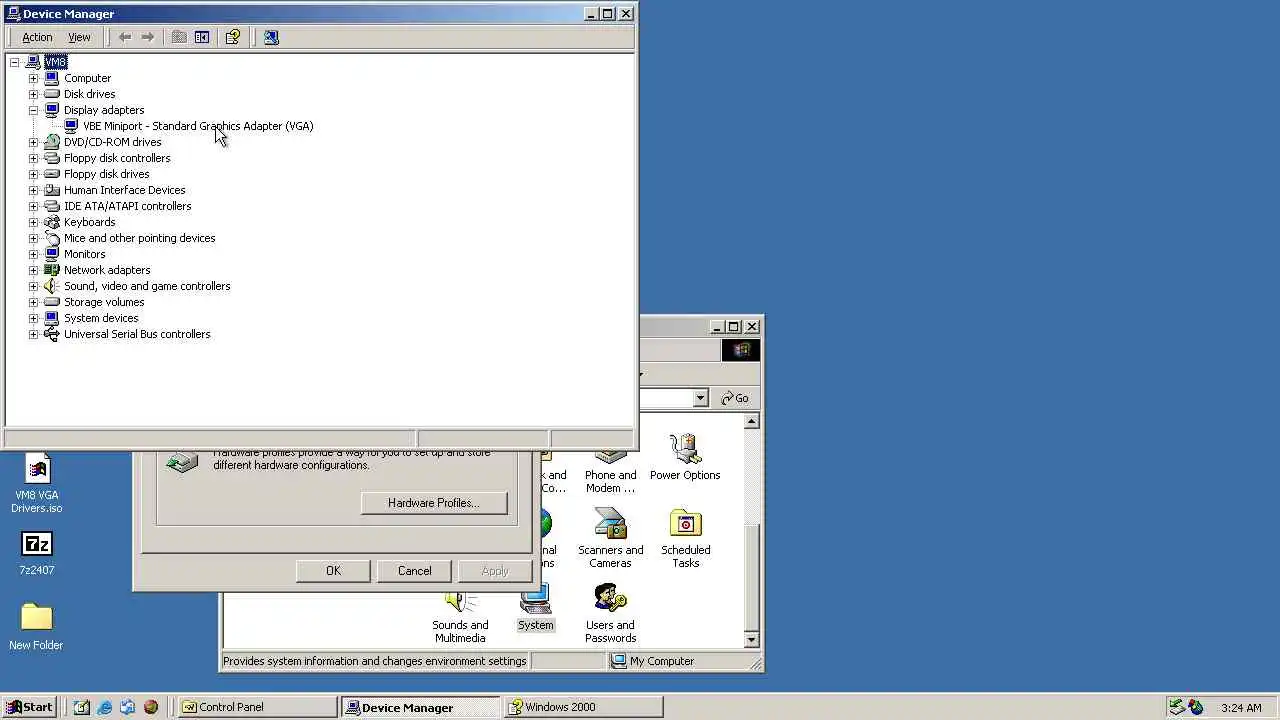Viewport: 1280px width, 720px height.
Task: Select the Monitors category icon
Action: coord(52,254)
